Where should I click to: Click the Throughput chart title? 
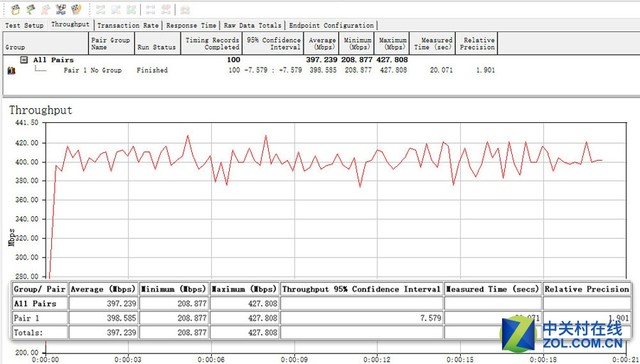click(x=40, y=110)
